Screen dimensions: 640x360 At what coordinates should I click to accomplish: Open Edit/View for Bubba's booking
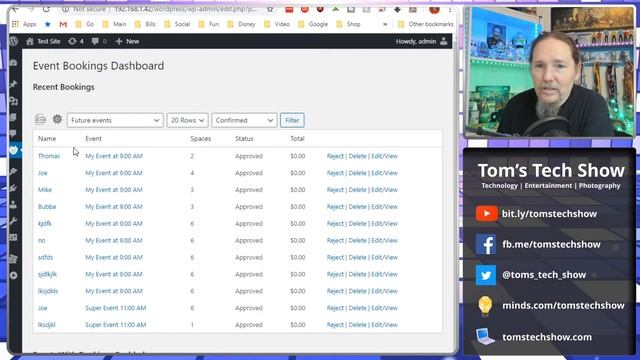coord(384,207)
